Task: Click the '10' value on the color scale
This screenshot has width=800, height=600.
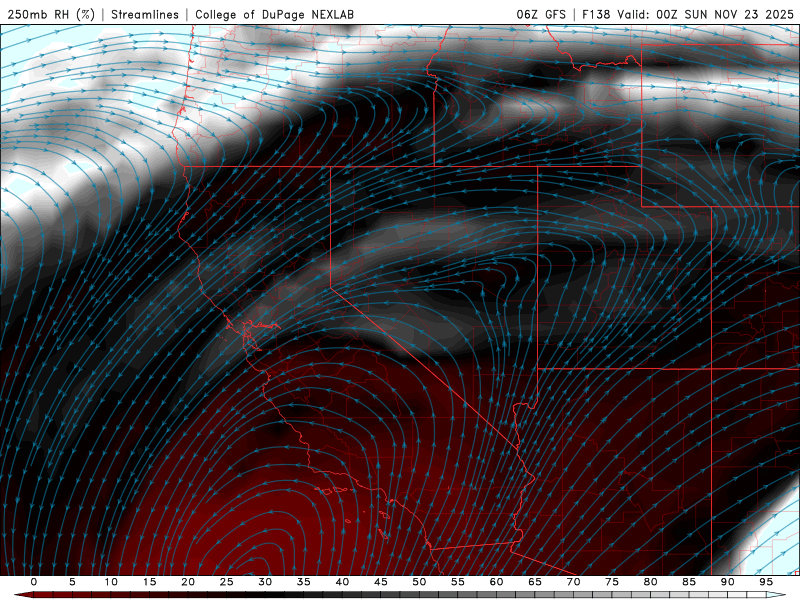Action: pos(111,582)
